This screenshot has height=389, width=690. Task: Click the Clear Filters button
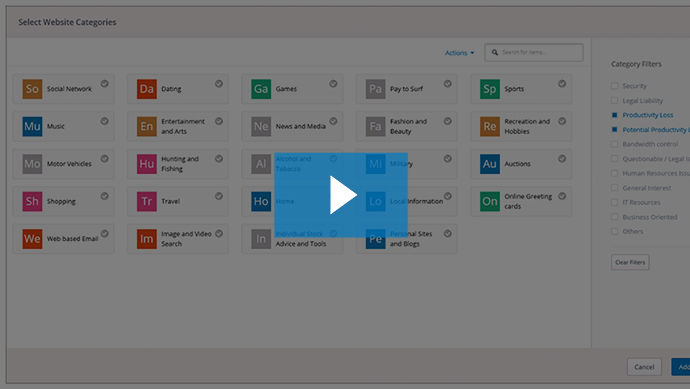pos(630,262)
